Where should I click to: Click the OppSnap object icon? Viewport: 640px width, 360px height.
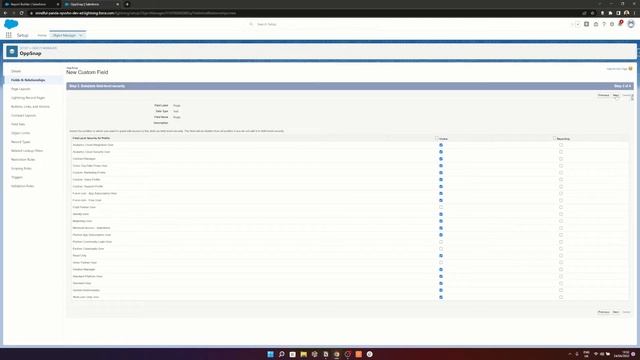click(12, 51)
